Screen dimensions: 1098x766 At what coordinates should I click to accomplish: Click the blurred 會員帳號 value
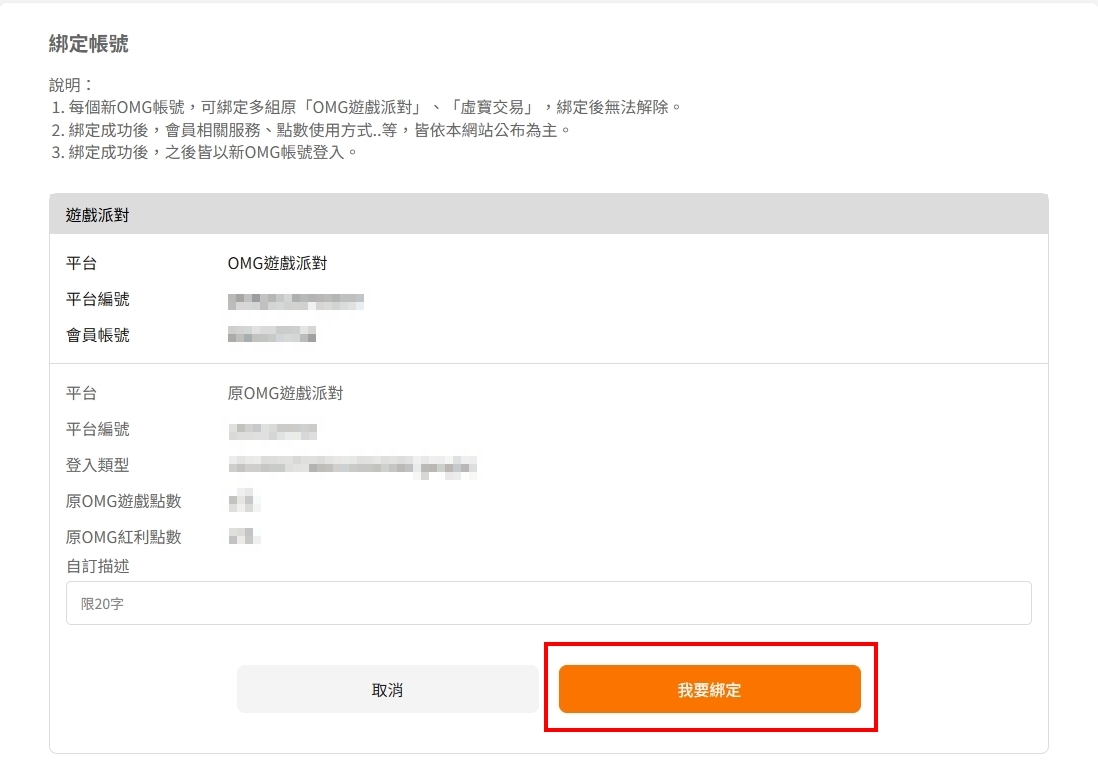(272, 335)
